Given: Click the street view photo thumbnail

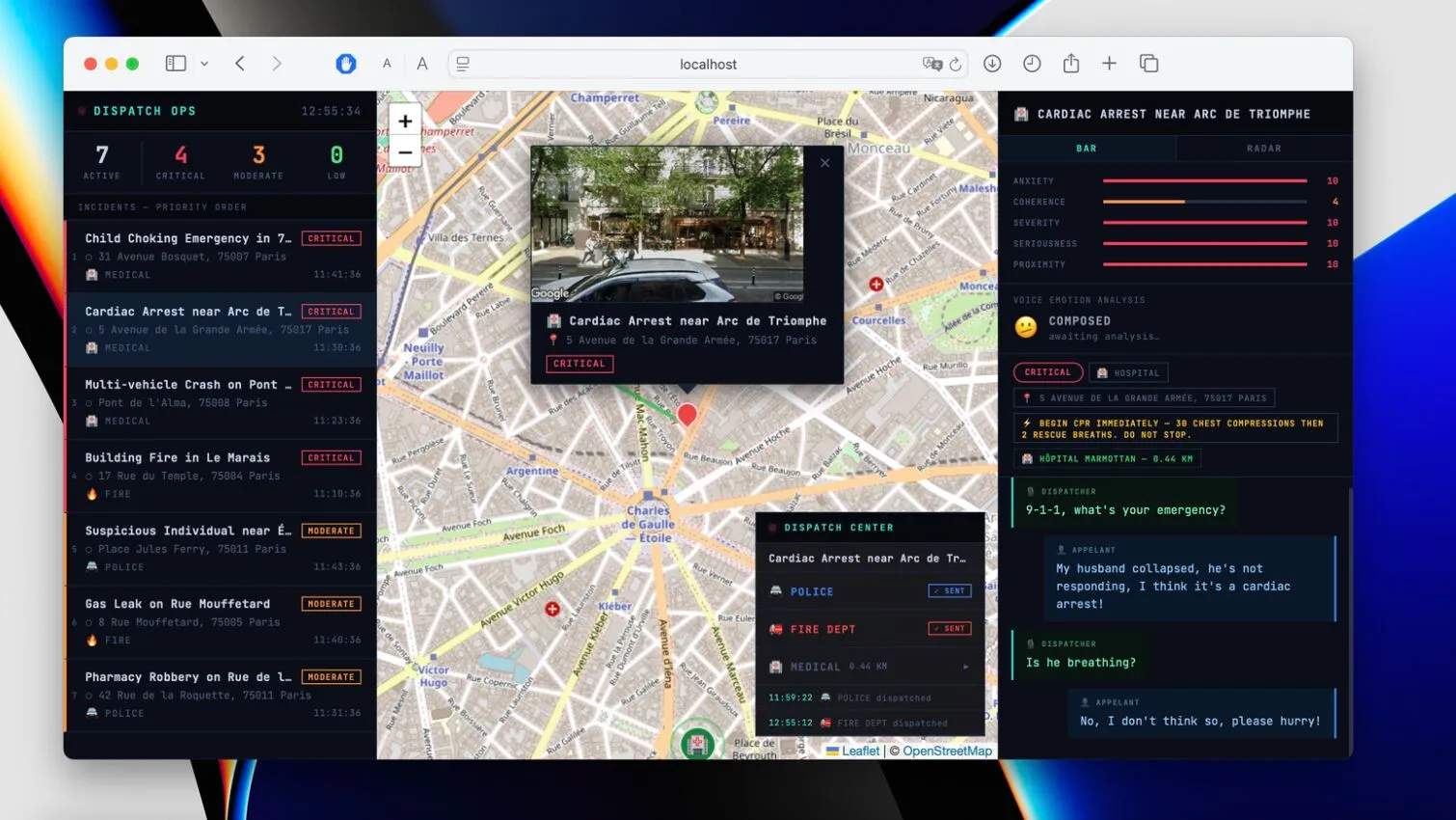Looking at the screenshot, I should (x=667, y=224).
